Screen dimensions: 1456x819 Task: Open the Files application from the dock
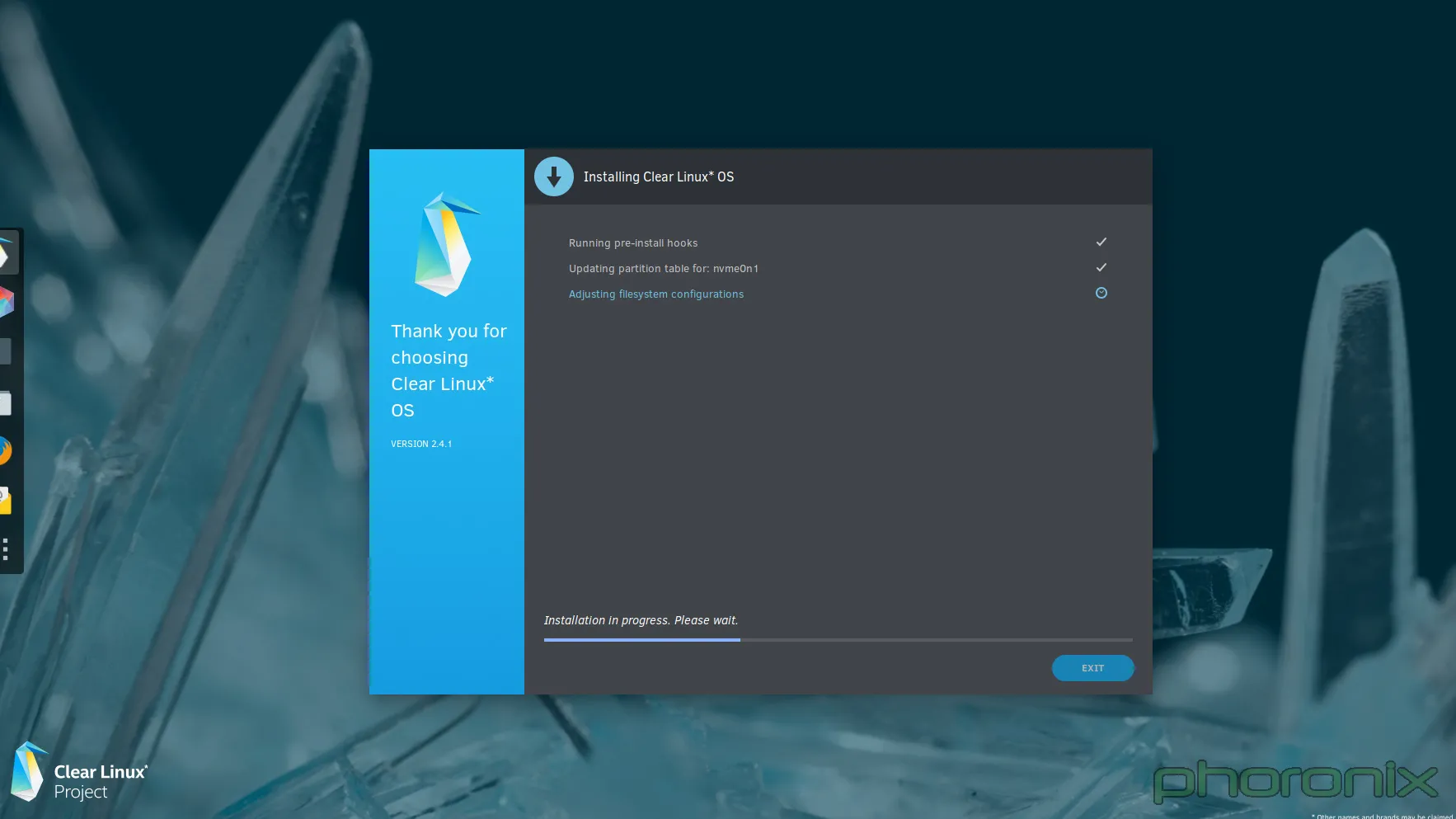pos(7,403)
